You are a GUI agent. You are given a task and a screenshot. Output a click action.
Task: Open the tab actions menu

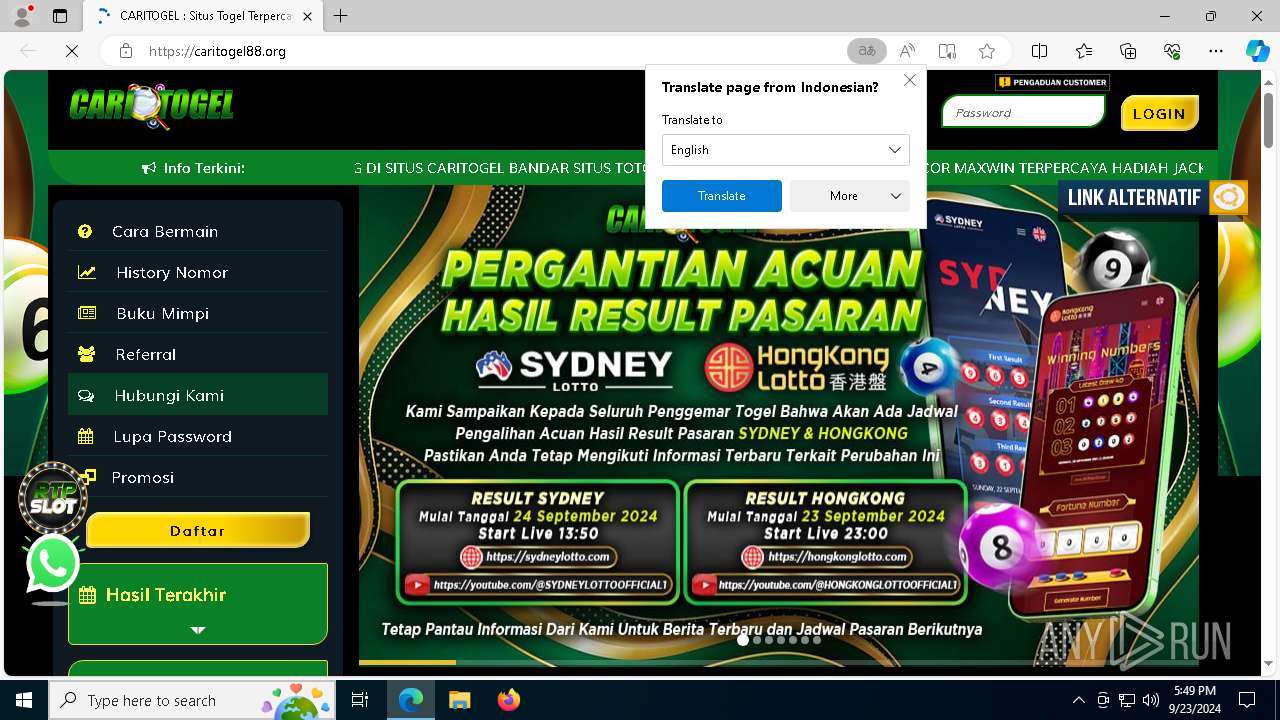[60, 16]
